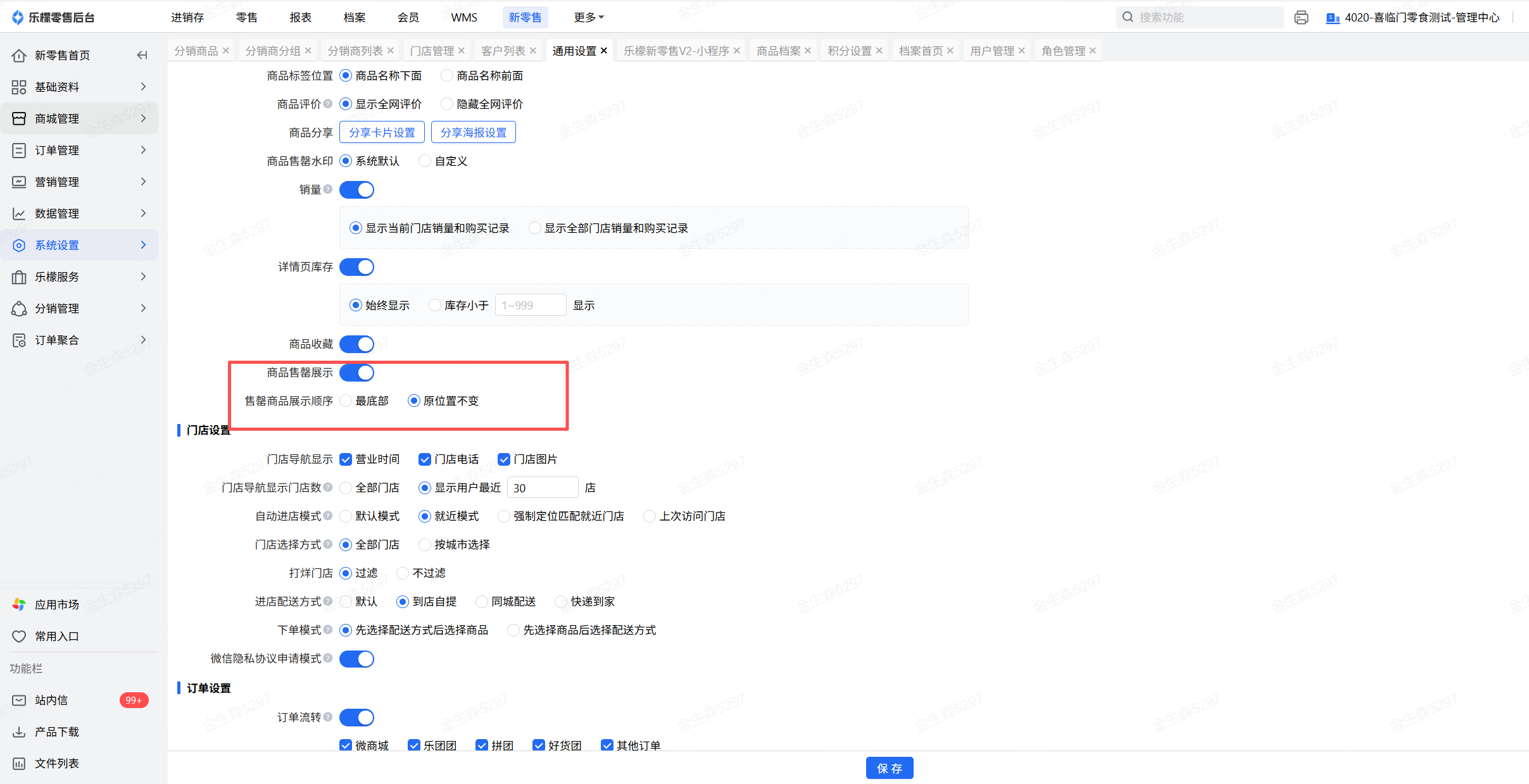Image resolution: width=1529 pixels, height=784 pixels.
Task: Turn off the 详情页库存 switch
Action: pos(357,267)
